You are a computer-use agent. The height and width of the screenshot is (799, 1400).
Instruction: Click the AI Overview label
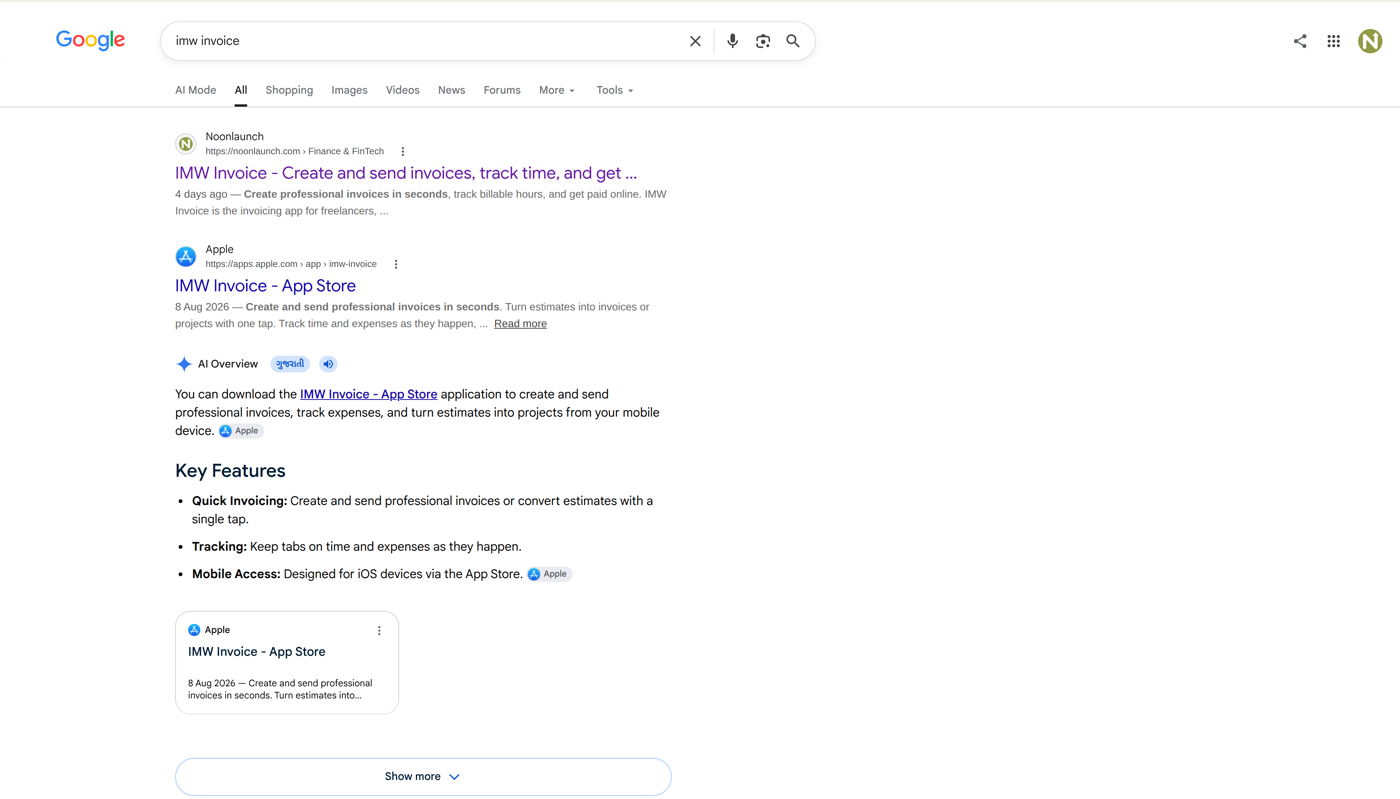tap(228, 364)
